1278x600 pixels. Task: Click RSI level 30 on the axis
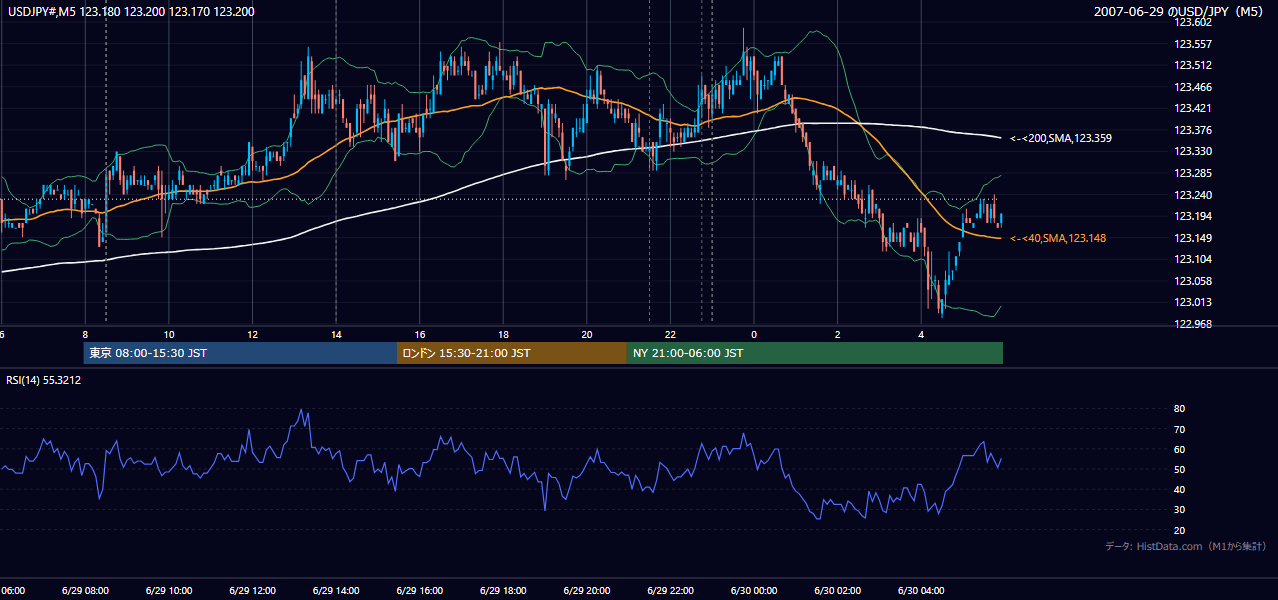click(x=1180, y=510)
